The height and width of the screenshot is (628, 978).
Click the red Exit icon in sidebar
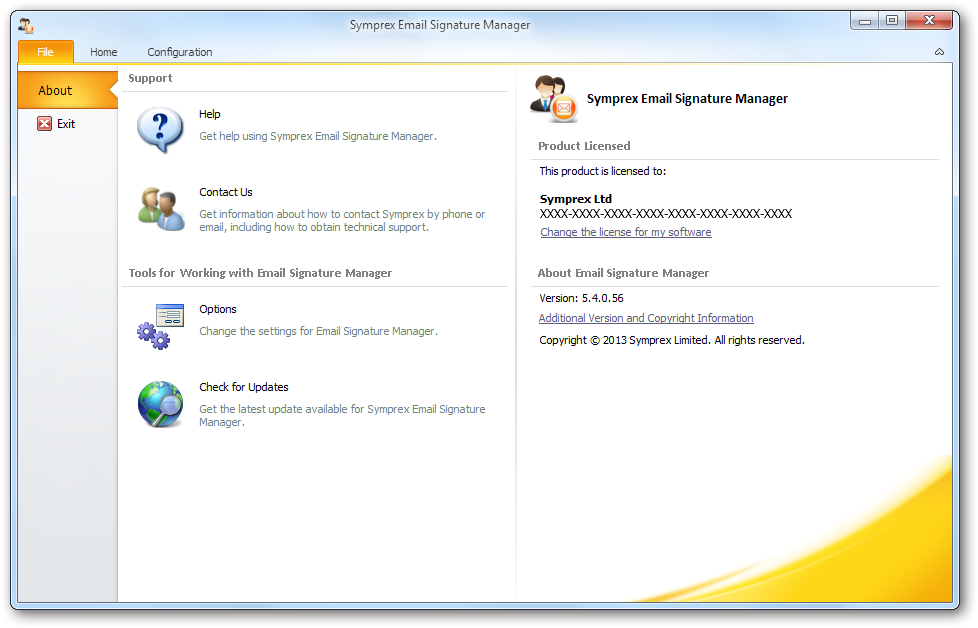(44, 123)
